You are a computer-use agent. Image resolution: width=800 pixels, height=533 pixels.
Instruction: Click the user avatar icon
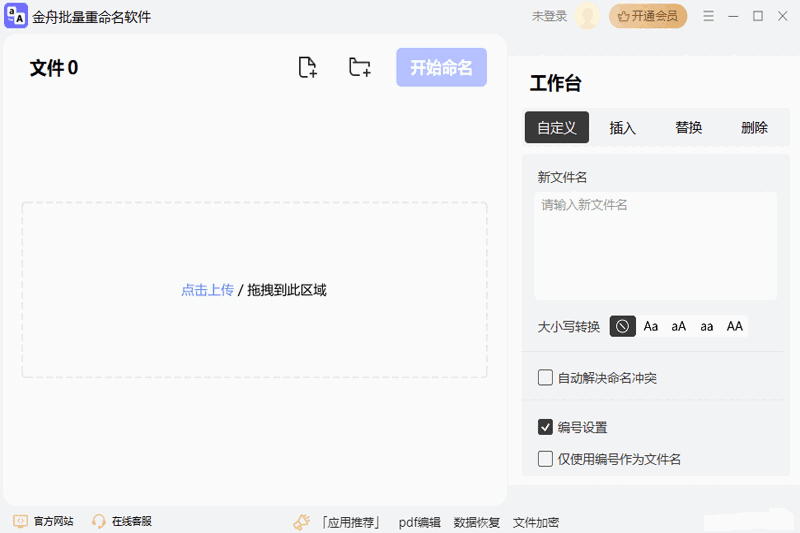tap(587, 16)
